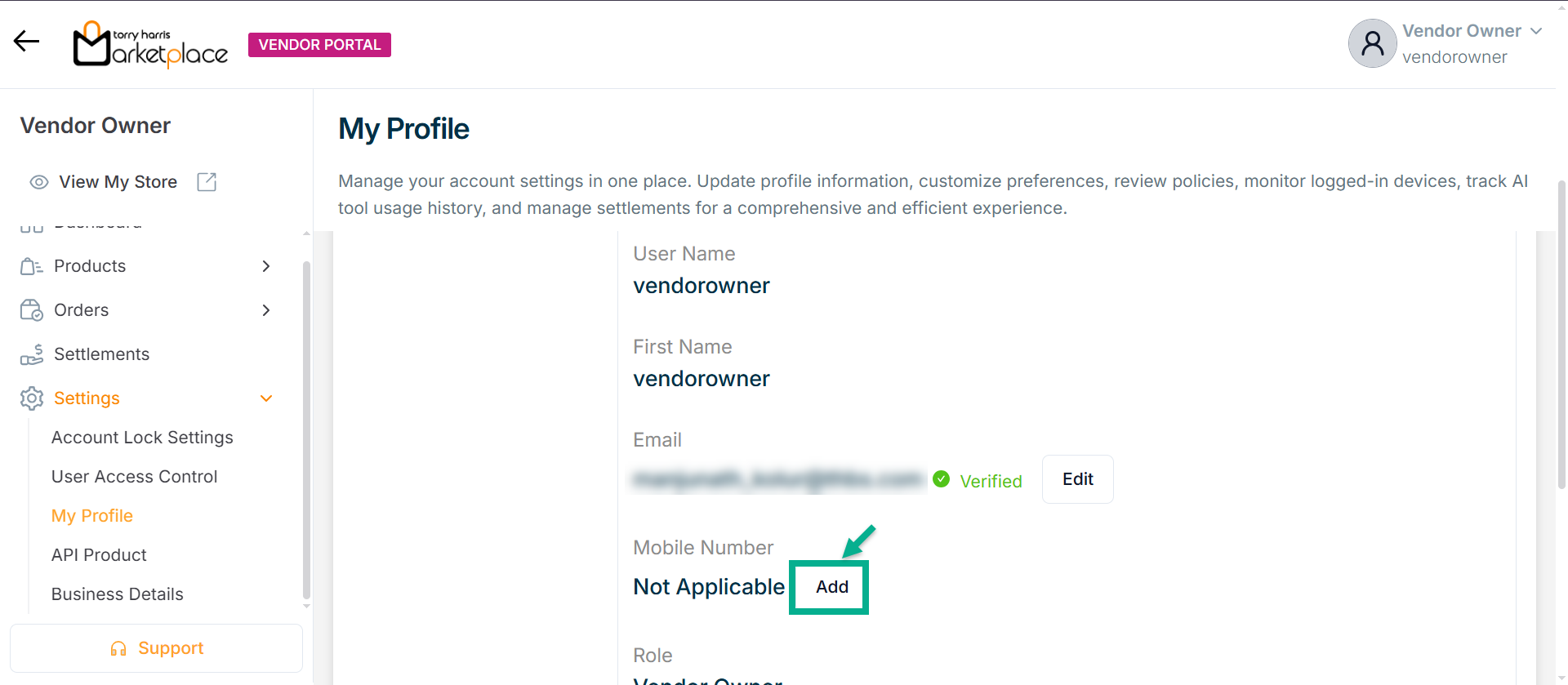This screenshot has width=1568, height=685.
Task: Click the eye icon beside View My Store
Action: (x=38, y=182)
